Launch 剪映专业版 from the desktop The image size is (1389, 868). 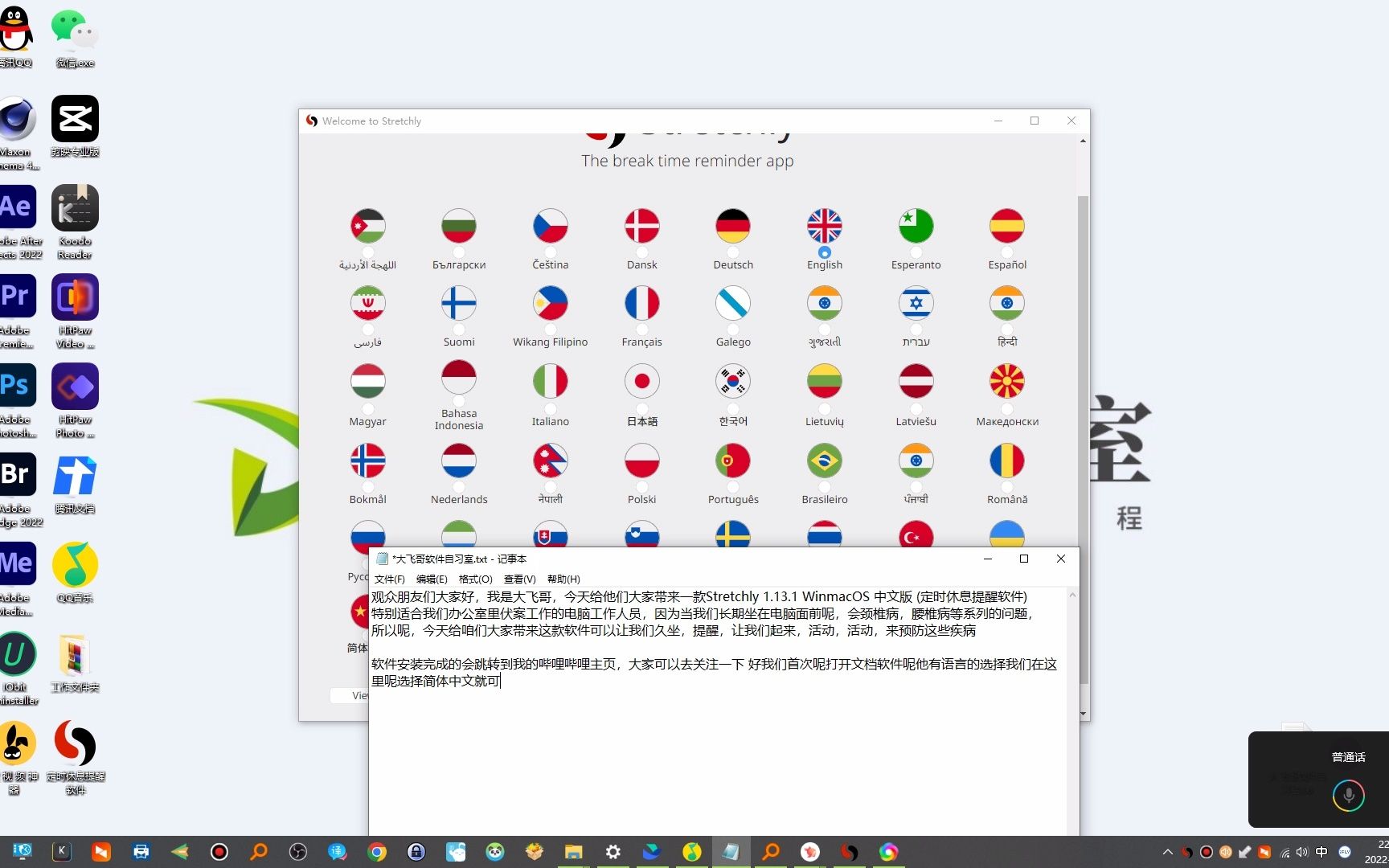[x=75, y=121]
